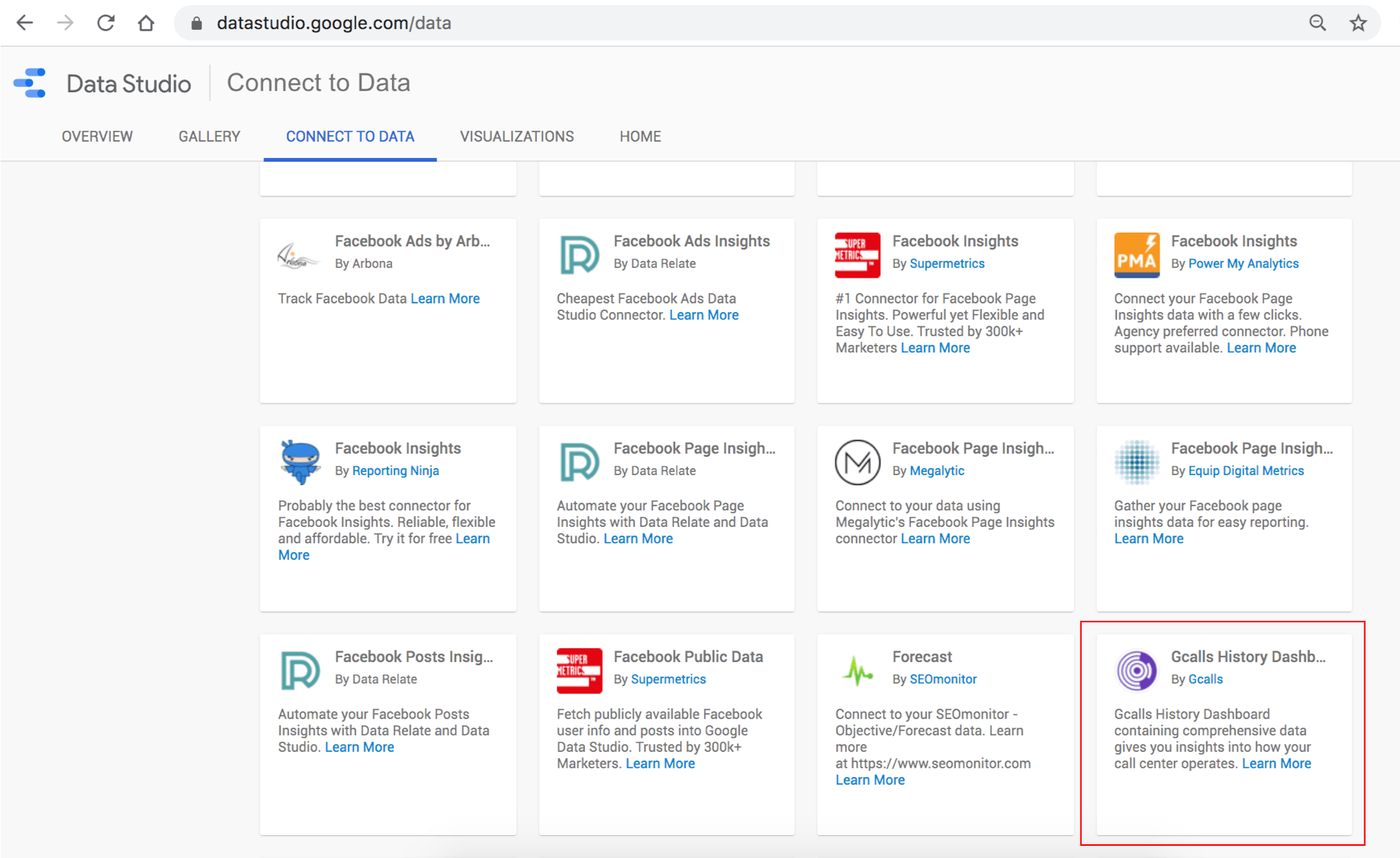Switch to the GALLERY tab
Image resolution: width=1400 pixels, height=858 pixels.
(x=209, y=137)
